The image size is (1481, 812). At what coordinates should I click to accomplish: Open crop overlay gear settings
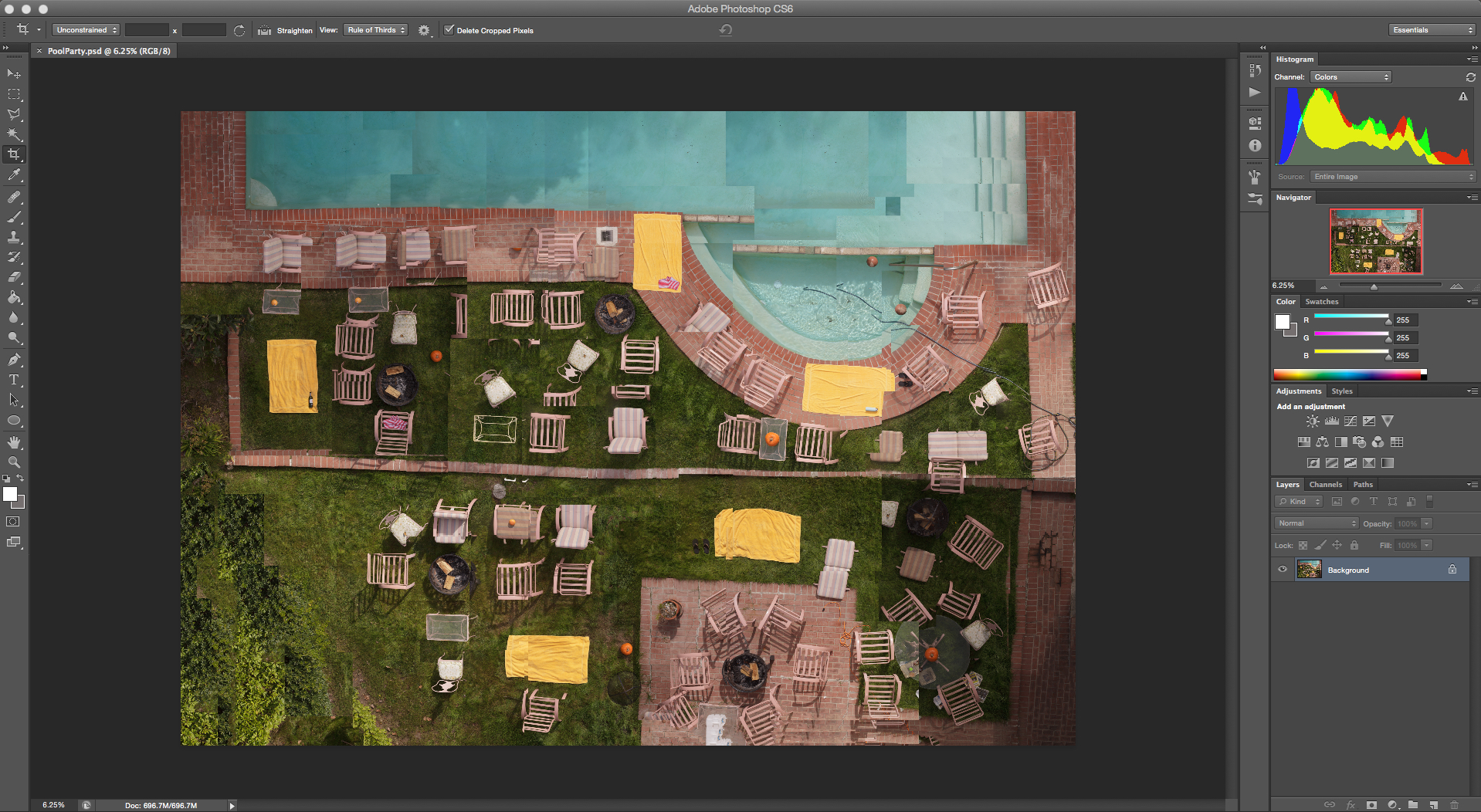(424, 31)
